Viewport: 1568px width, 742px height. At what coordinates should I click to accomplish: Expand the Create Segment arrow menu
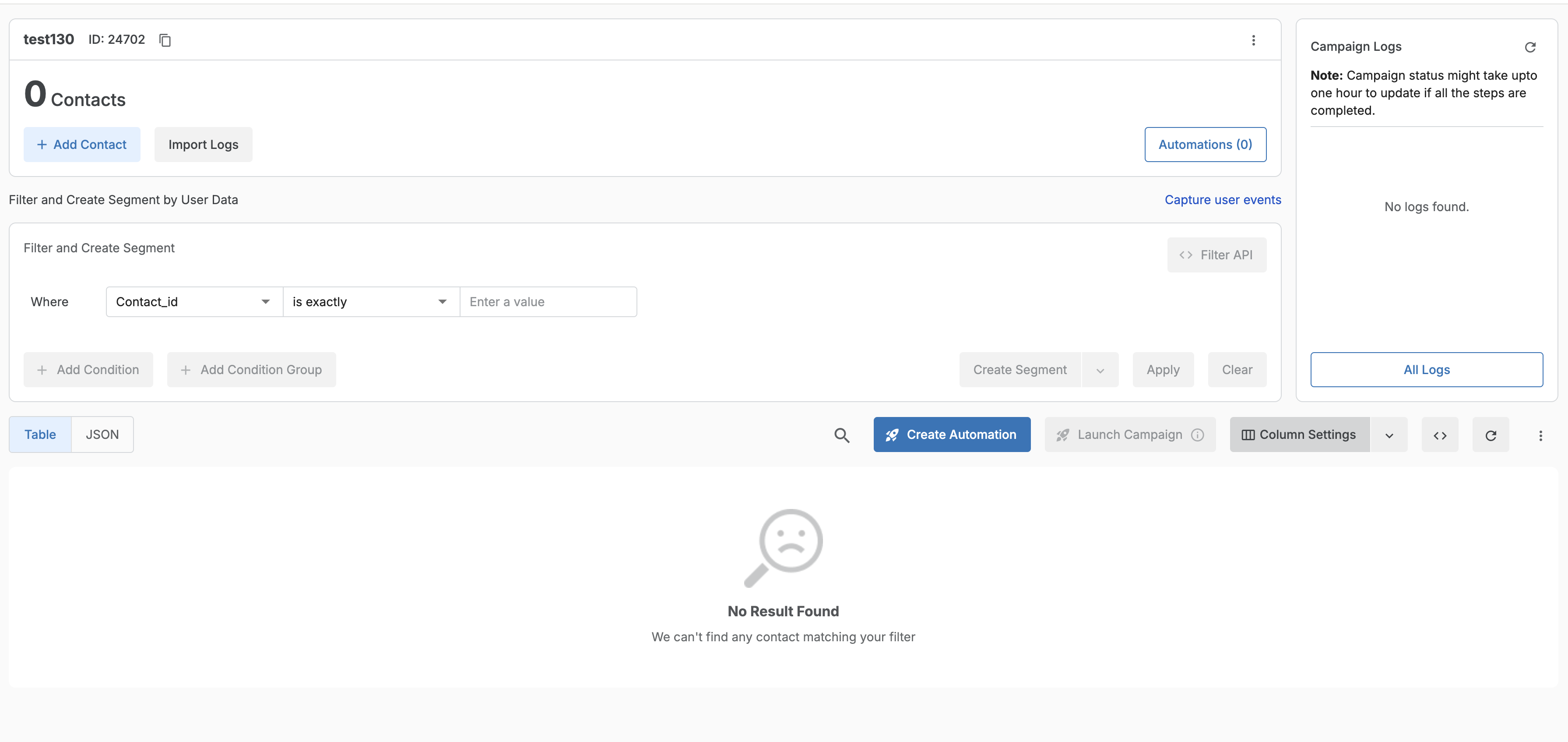(1100, 371)
